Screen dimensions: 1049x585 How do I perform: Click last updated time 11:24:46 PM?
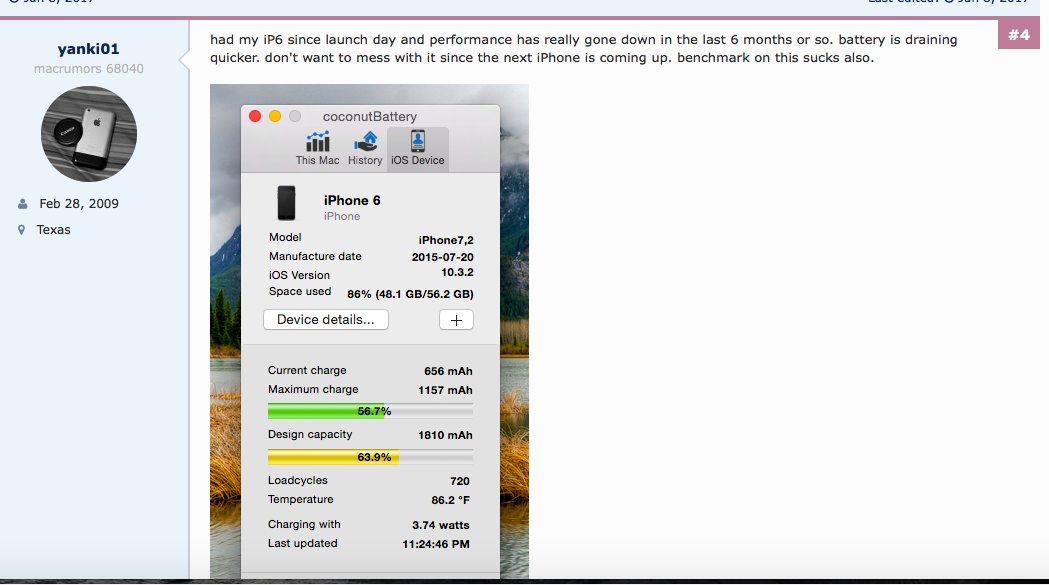pyautogui.click(x=436, y=544)
